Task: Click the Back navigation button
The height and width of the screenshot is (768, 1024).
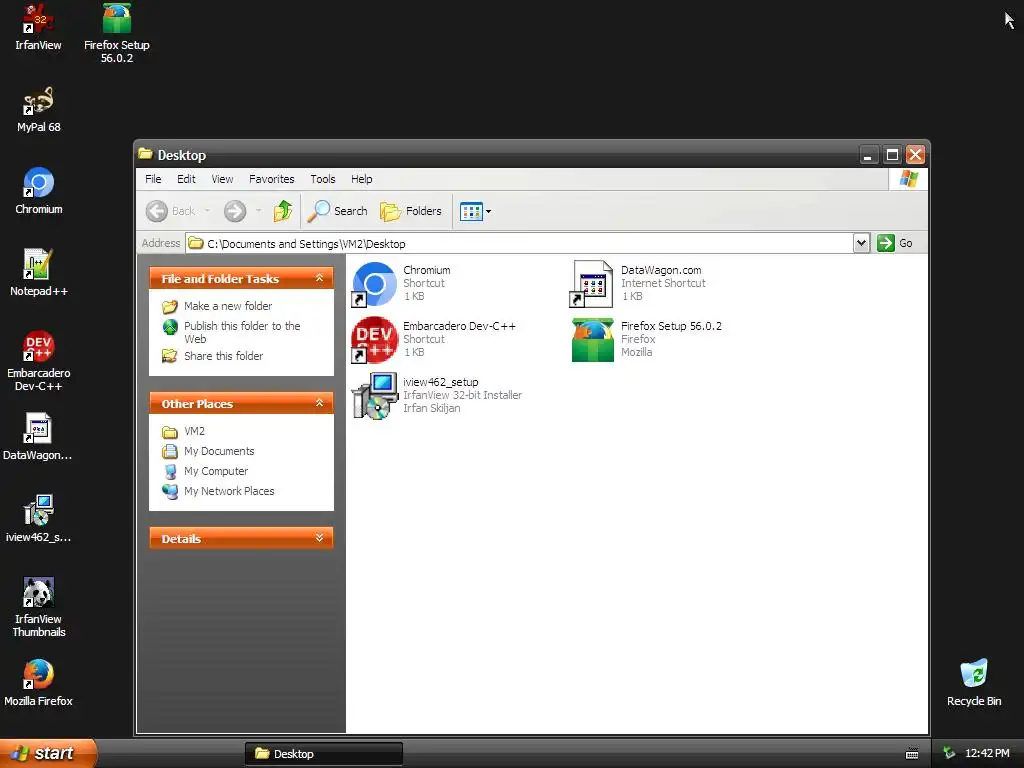Action: coord(170,211)
